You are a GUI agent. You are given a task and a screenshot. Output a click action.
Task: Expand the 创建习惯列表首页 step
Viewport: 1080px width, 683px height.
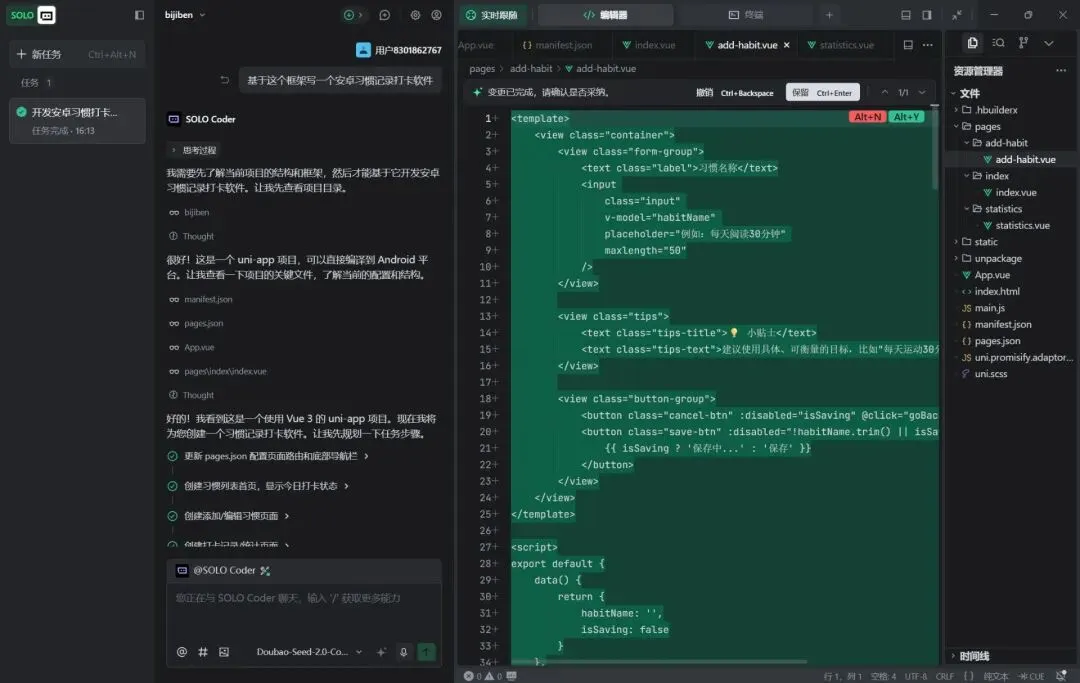click(258, 486)
